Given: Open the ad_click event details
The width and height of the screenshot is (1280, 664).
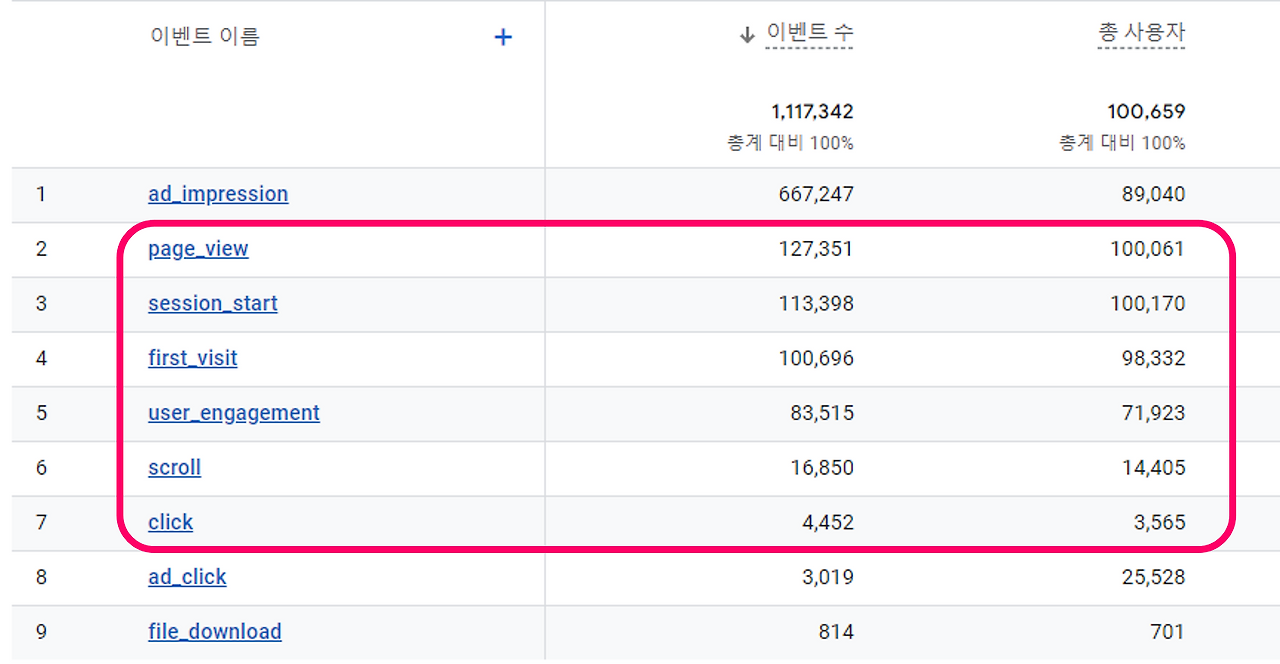Looking at the screenshot, I should click(187, 577).
